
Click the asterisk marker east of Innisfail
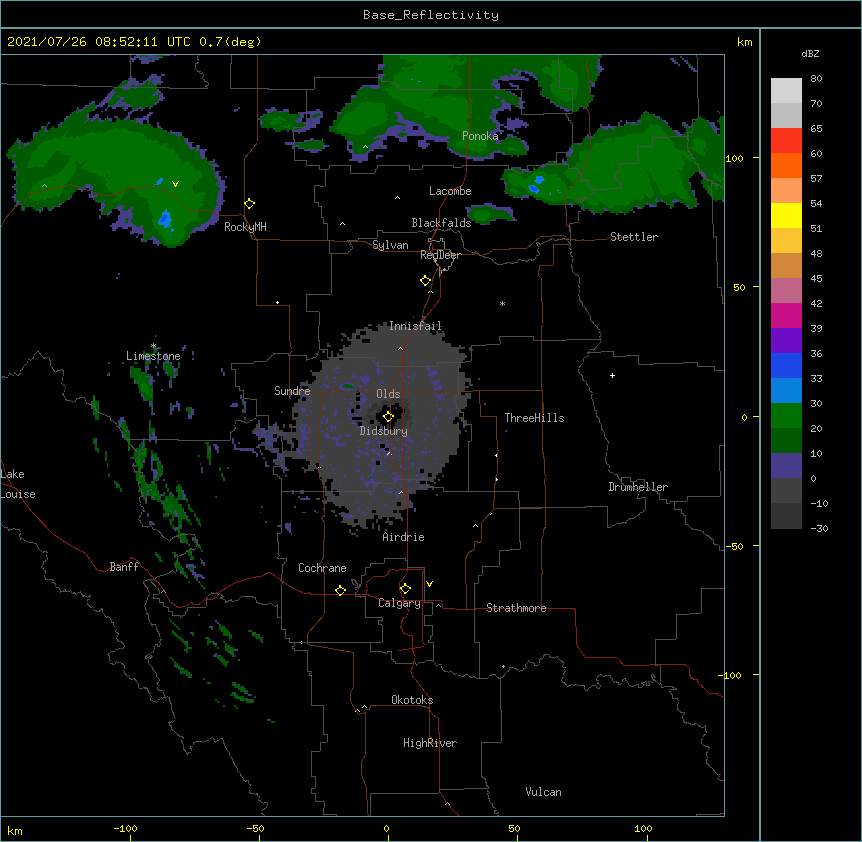click(502, 303)
